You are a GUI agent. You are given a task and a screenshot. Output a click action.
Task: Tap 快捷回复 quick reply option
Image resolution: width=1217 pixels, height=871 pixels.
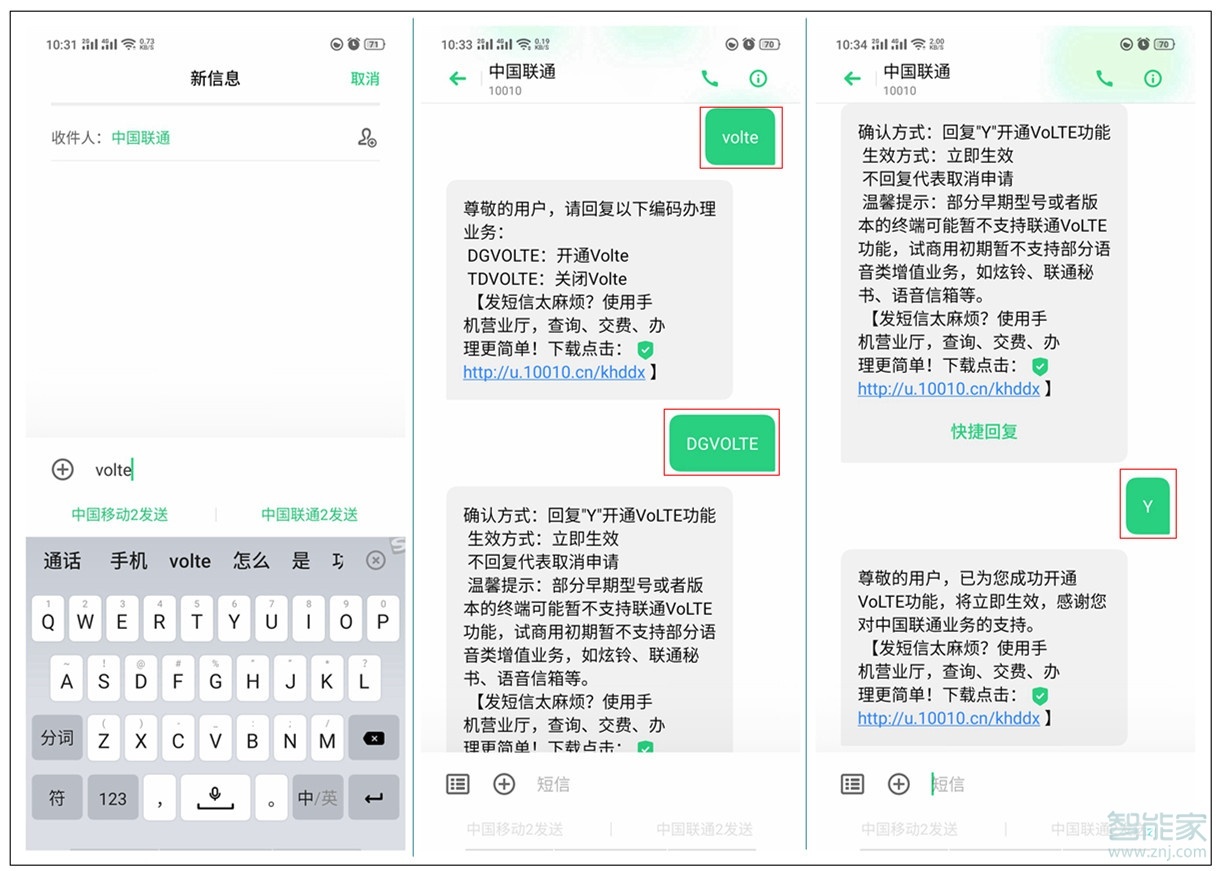[x=983, y=431]
